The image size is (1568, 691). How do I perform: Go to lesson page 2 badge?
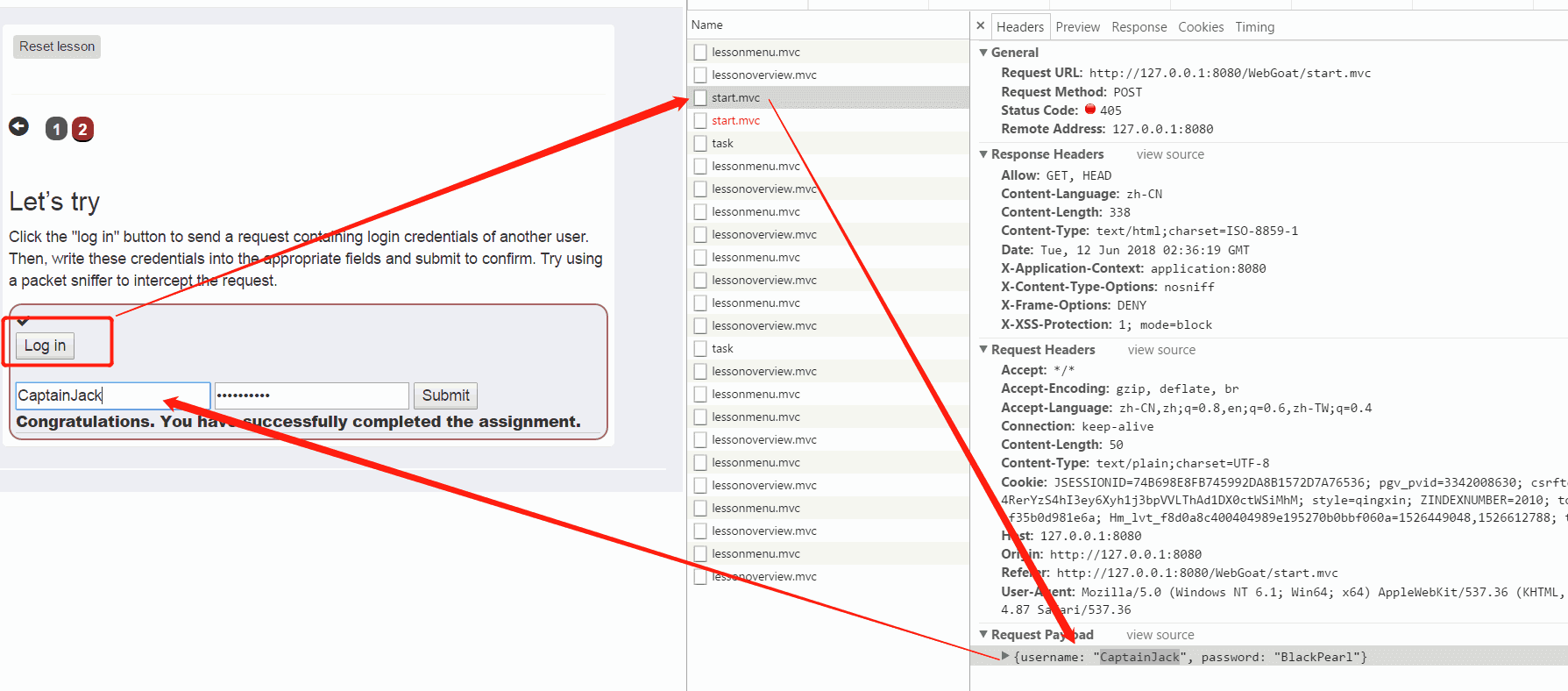82,129
